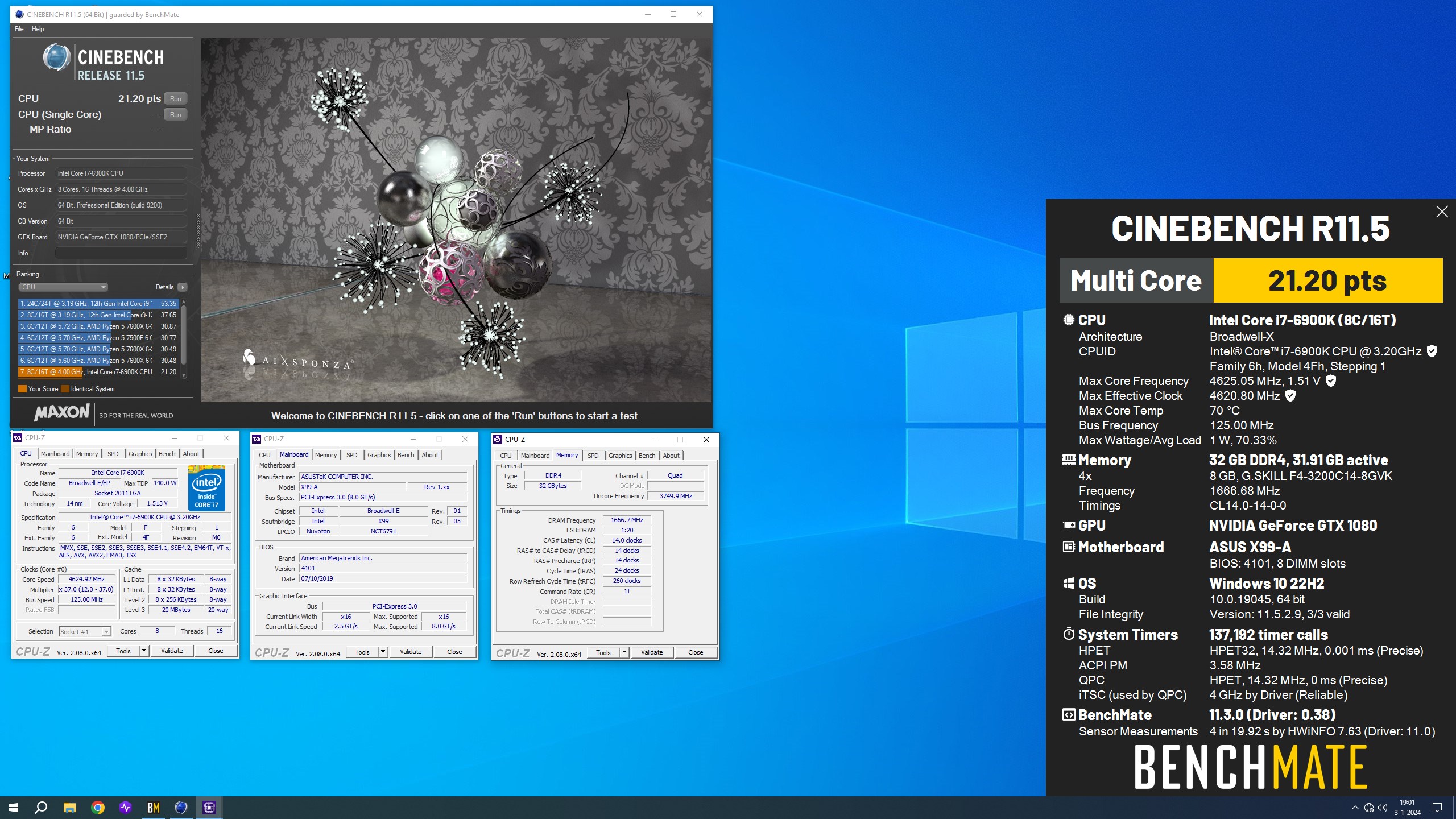Close the BenchMate result overlay
The width and height of the screenshot is (1456, 819).
tap(1442, 212)
